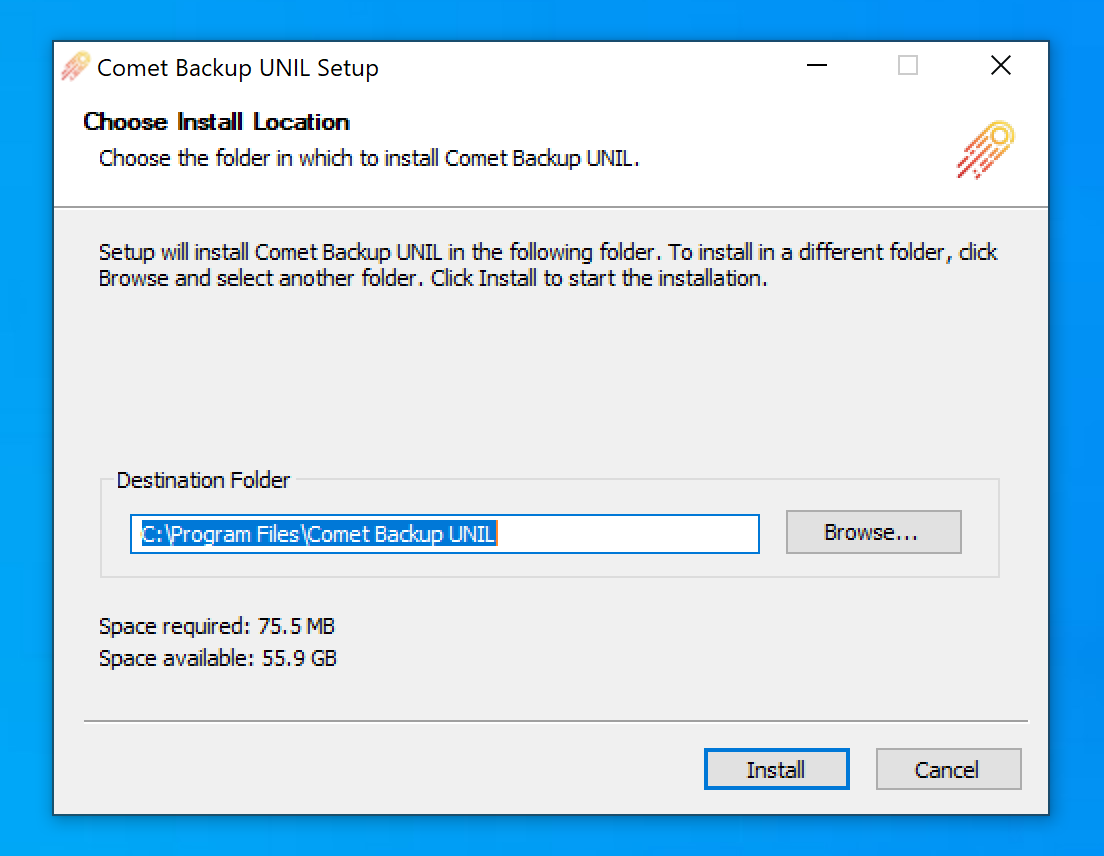Click the large comet logo in header
This screenshot has width=1104, height=856.
[x=985, y=150]
